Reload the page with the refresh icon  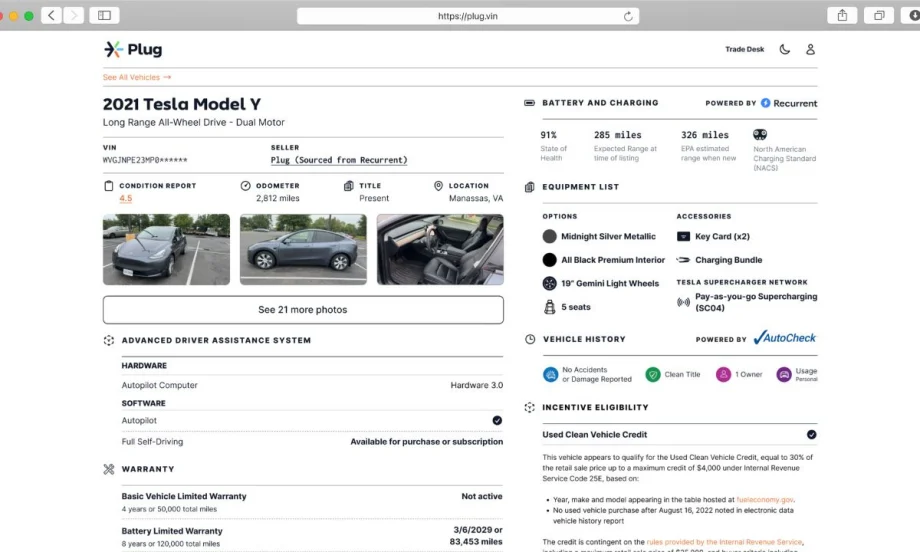(x=628, y=16)
